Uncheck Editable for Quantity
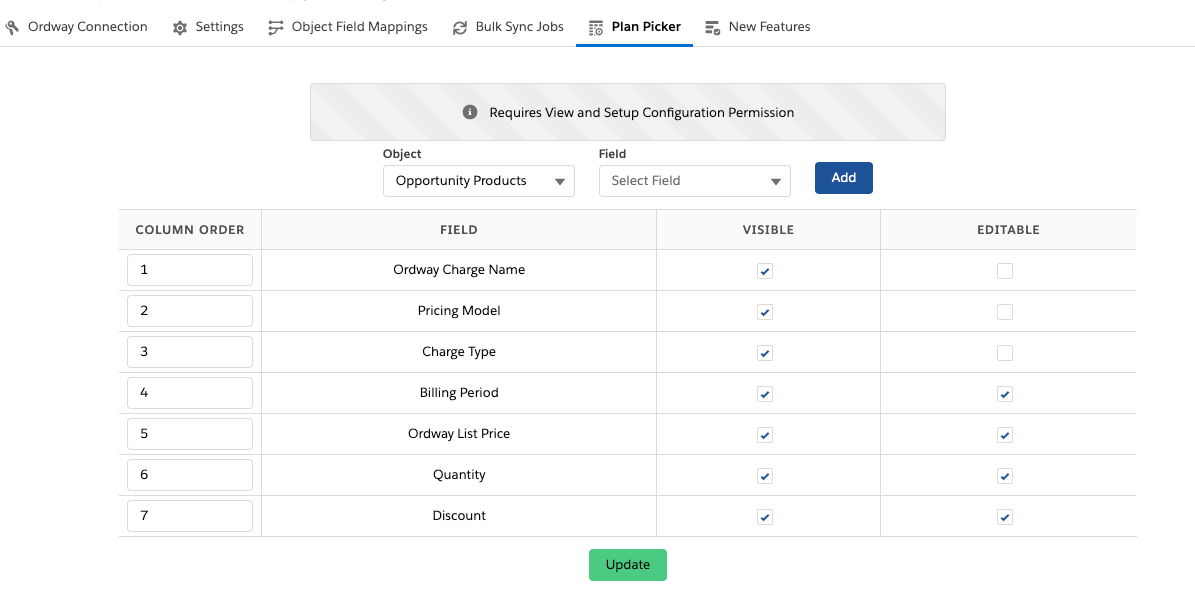This screenshot has width=1195, height=613. click(x=1005, y=477)
